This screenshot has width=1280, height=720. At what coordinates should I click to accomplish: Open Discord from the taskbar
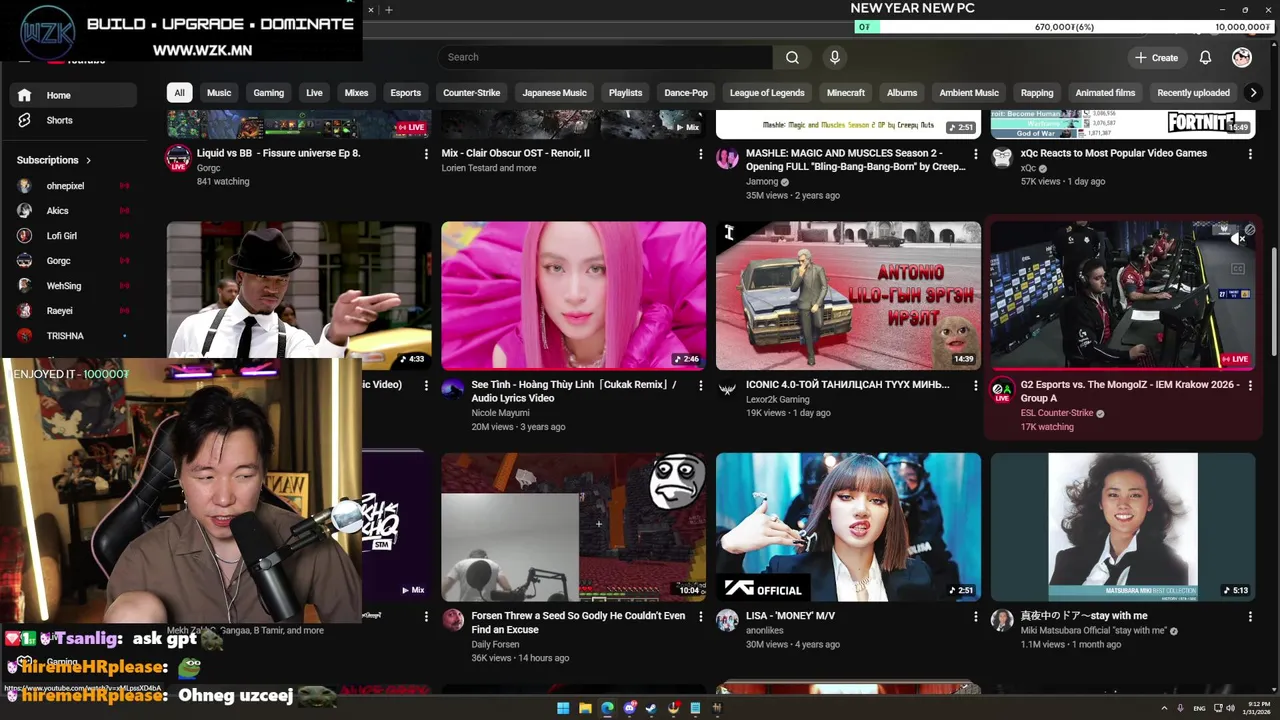click(629, 708)
